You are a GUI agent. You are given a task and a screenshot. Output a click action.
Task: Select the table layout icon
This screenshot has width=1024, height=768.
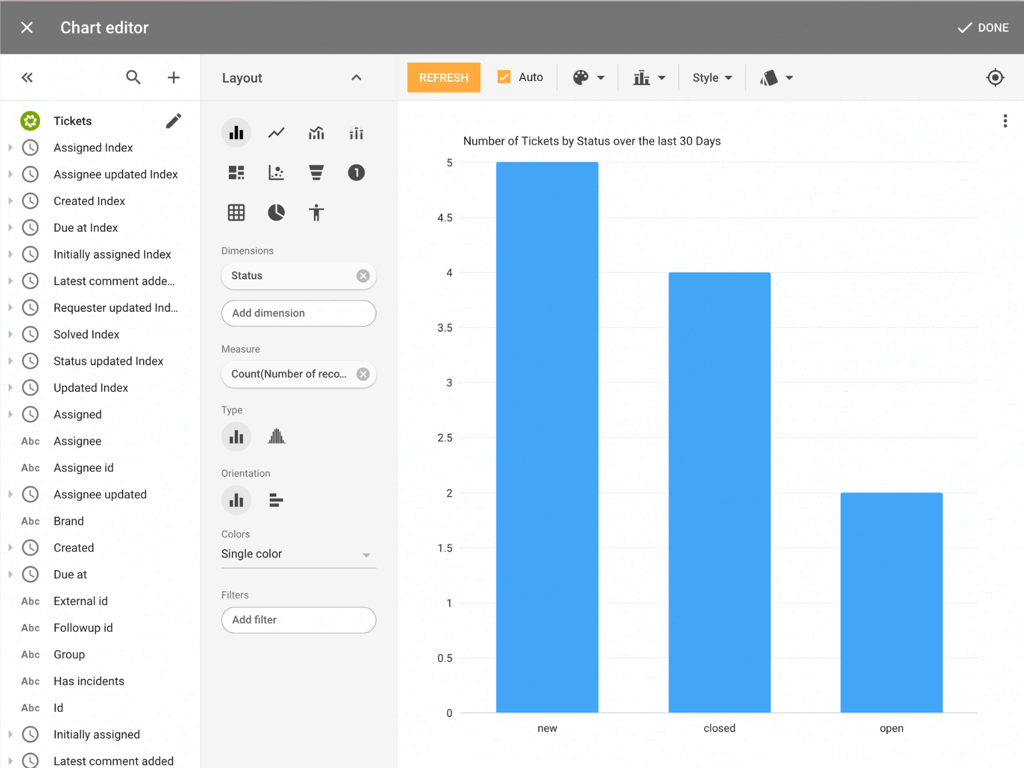[236, 212]
